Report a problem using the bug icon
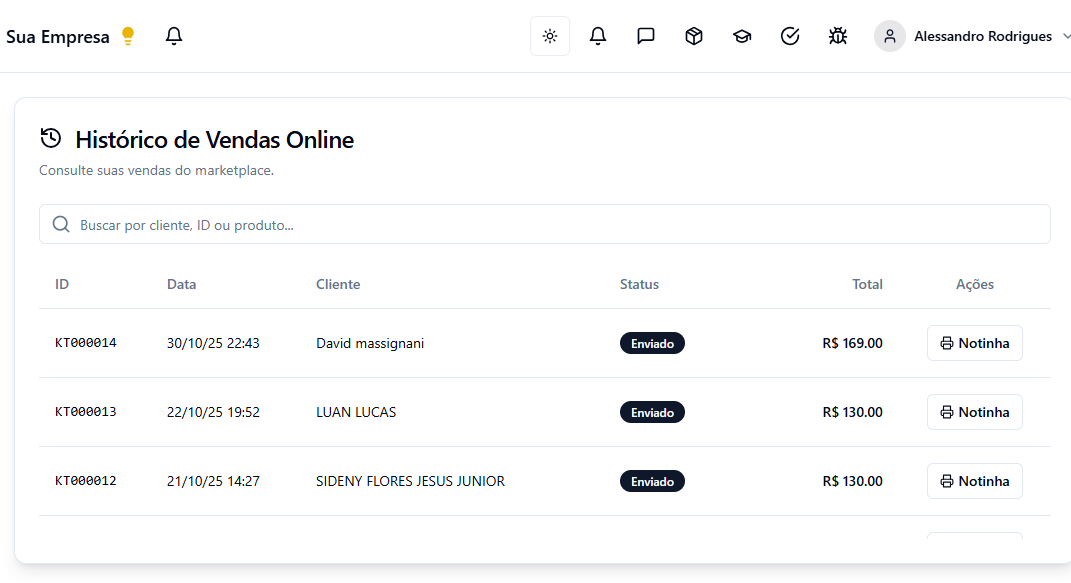 (837, 35)
